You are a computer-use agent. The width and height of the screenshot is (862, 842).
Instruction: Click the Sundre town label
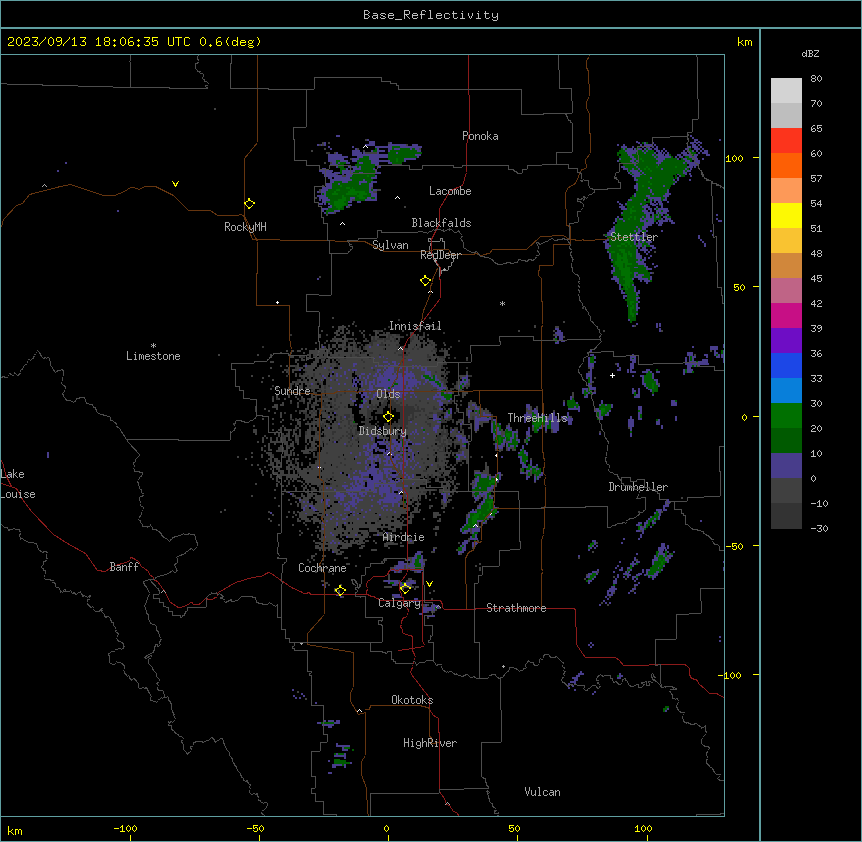(x=292, y=391)
